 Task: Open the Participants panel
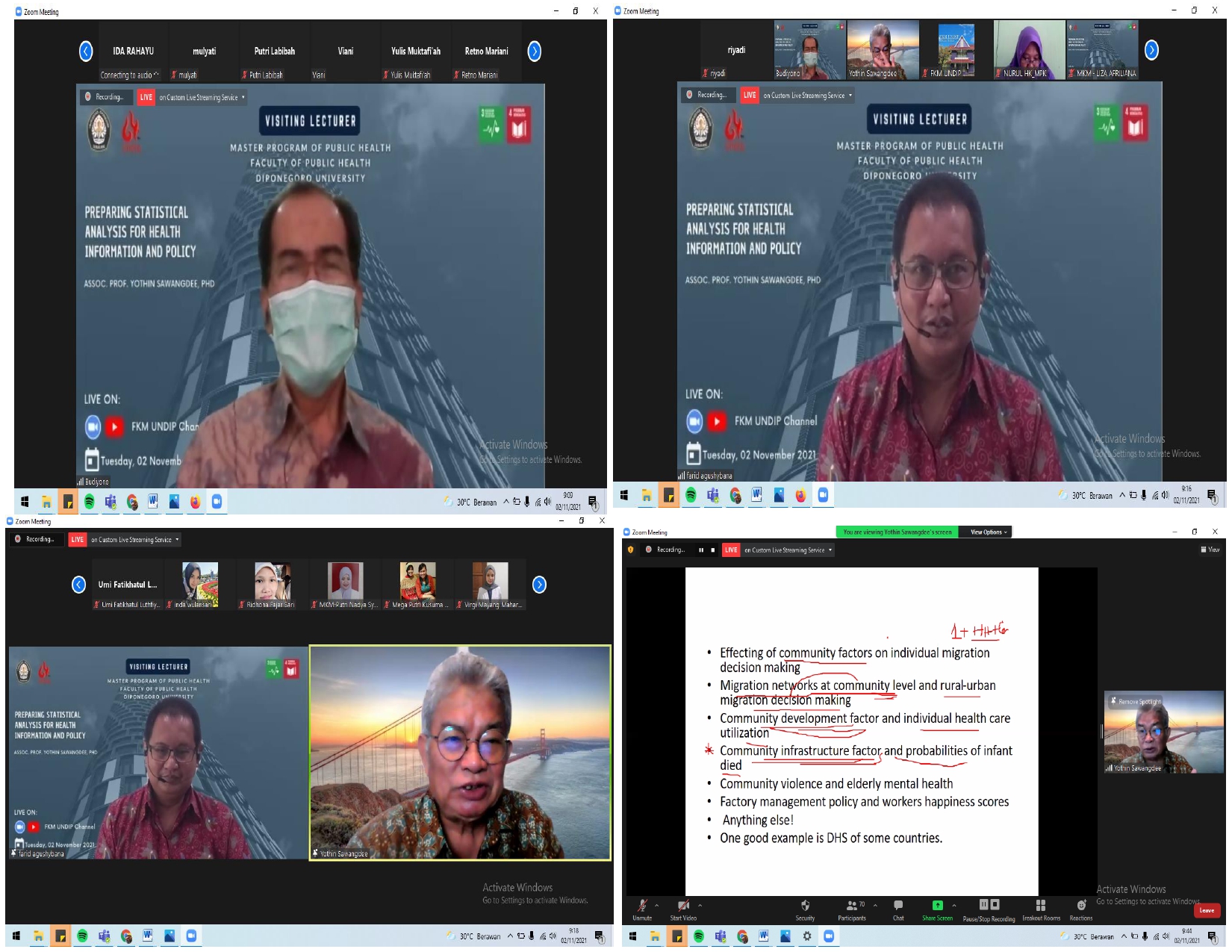coord(852,909)
